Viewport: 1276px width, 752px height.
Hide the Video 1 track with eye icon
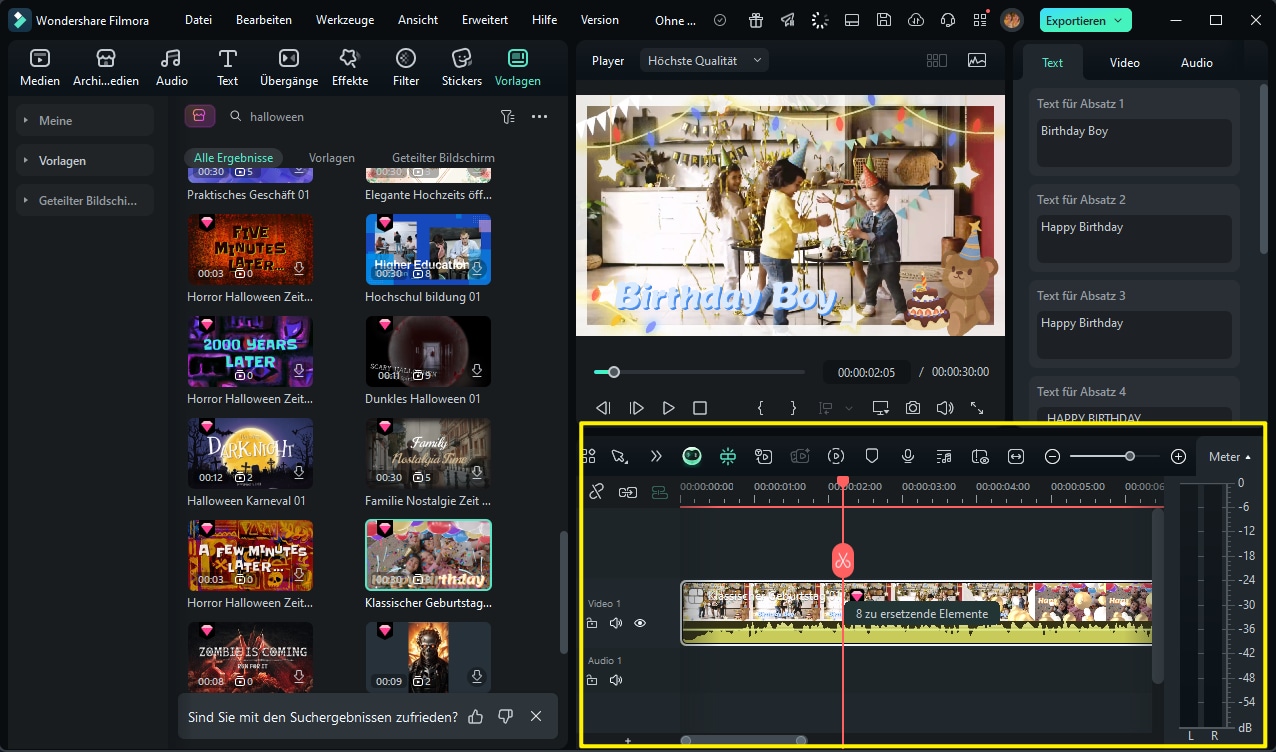tap(640, 623)
